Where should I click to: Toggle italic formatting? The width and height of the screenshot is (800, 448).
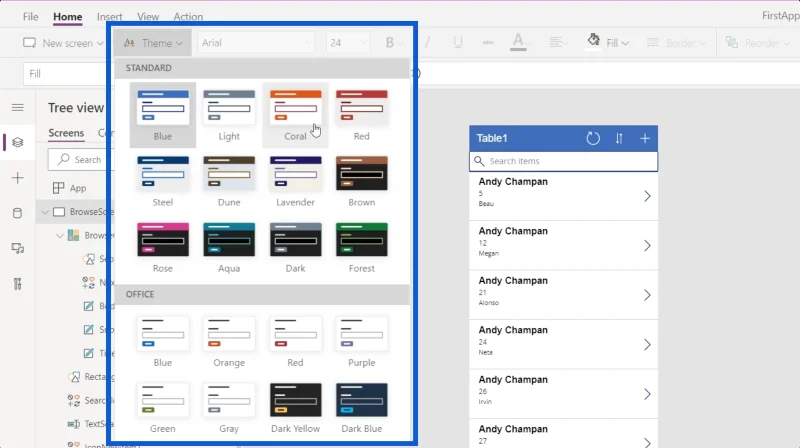[428, 43]
